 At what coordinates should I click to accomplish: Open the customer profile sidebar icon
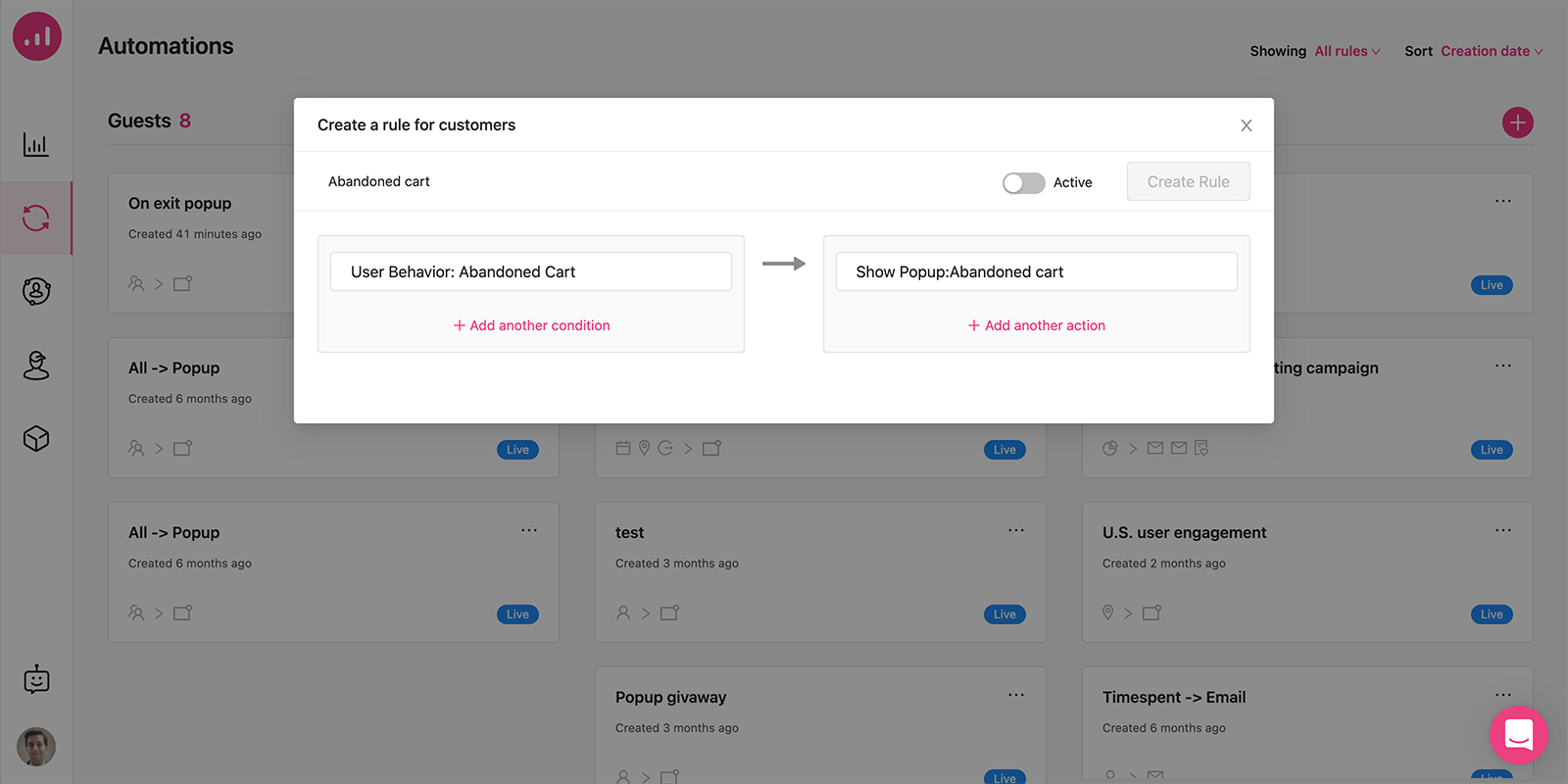tap(36, 291)
